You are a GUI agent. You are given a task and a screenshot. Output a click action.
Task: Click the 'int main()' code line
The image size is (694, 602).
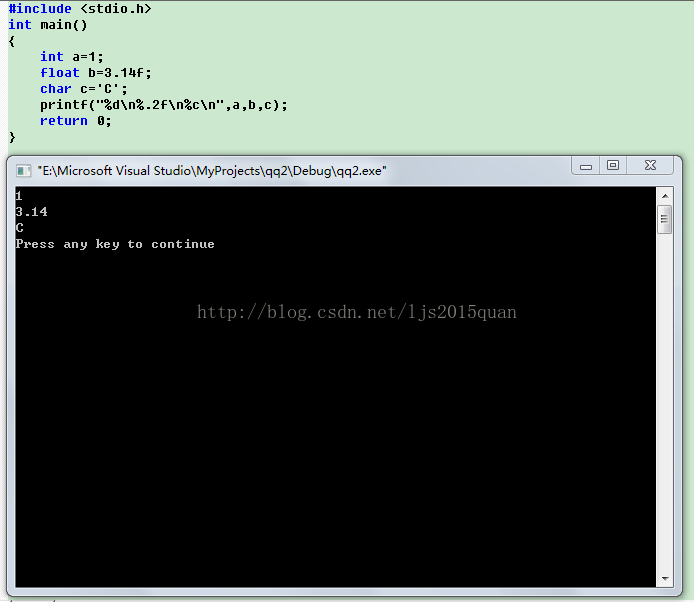point(48,25)
